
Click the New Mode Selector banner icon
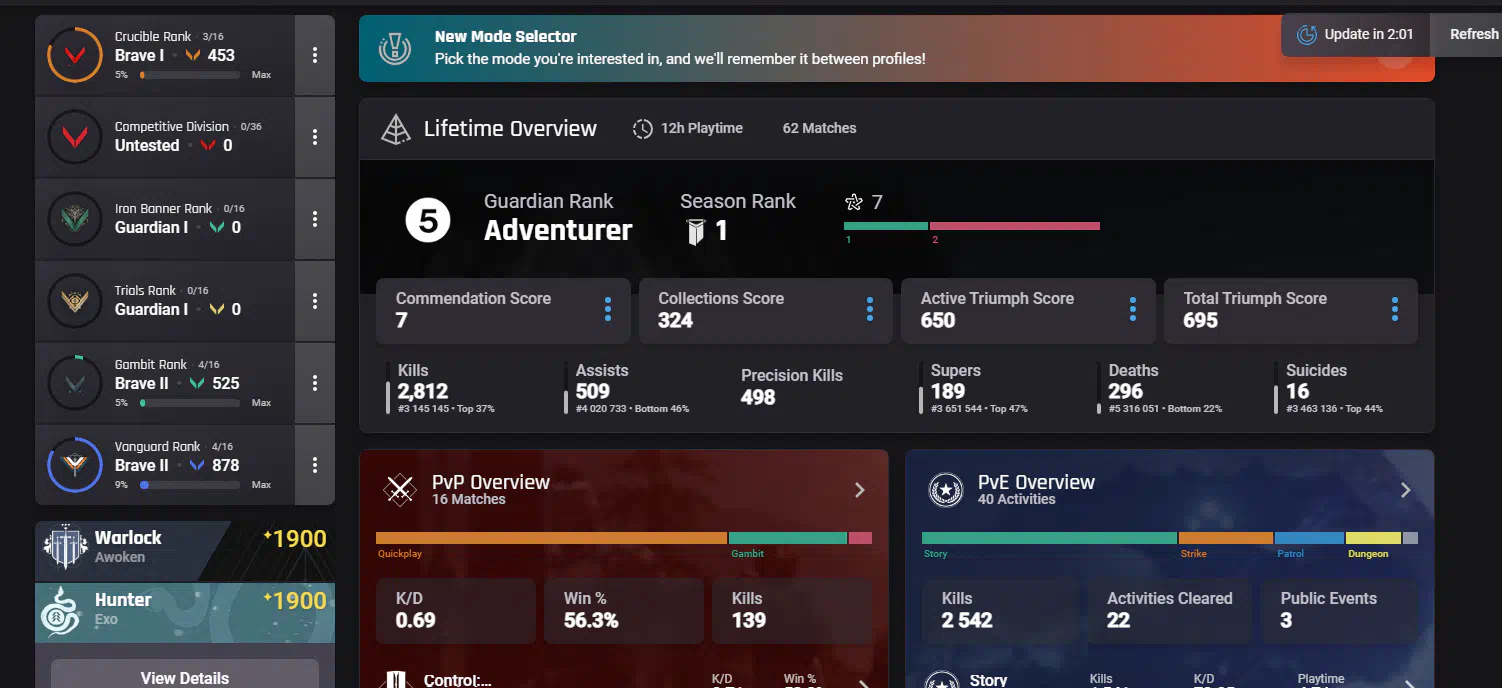tap(395, 48)
